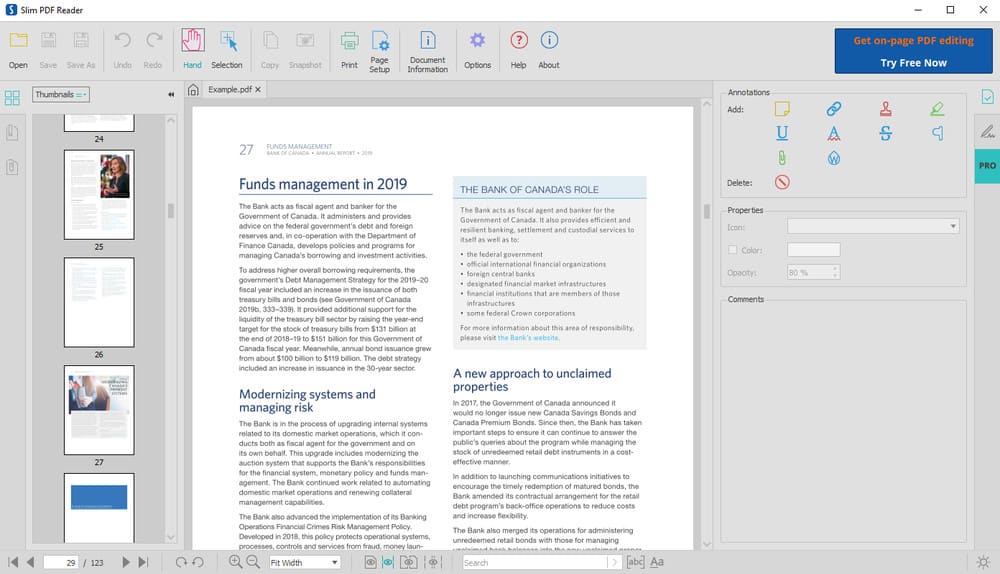Image resolution: width=1000 pixels, height=574 pixels.
Task: Expand the annotation Icon dropdown
Action: pos(873,227)
